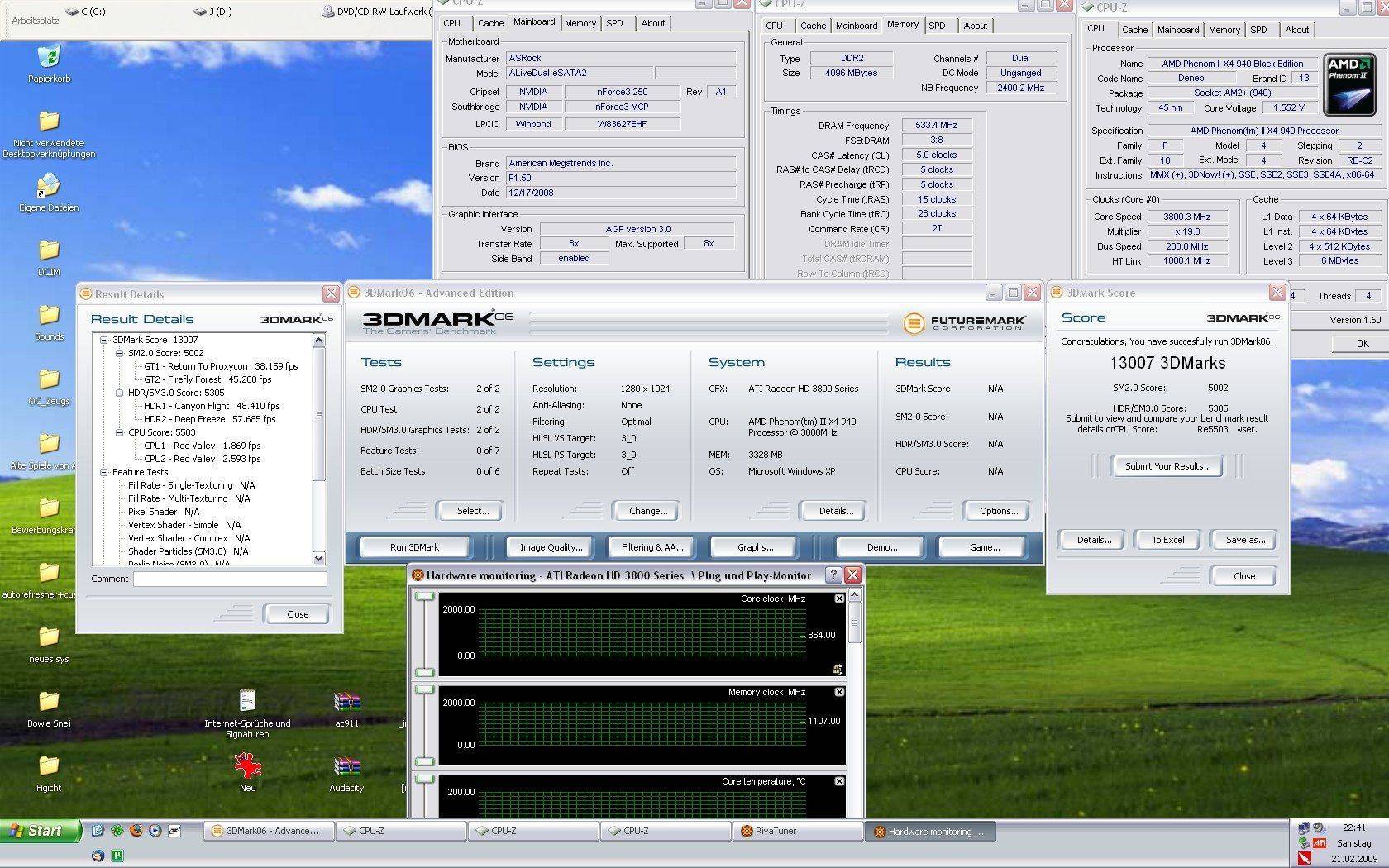1389x868 pixels.
Task: Click the Avira umbrella tray icon
Action: coord(1304,859)
